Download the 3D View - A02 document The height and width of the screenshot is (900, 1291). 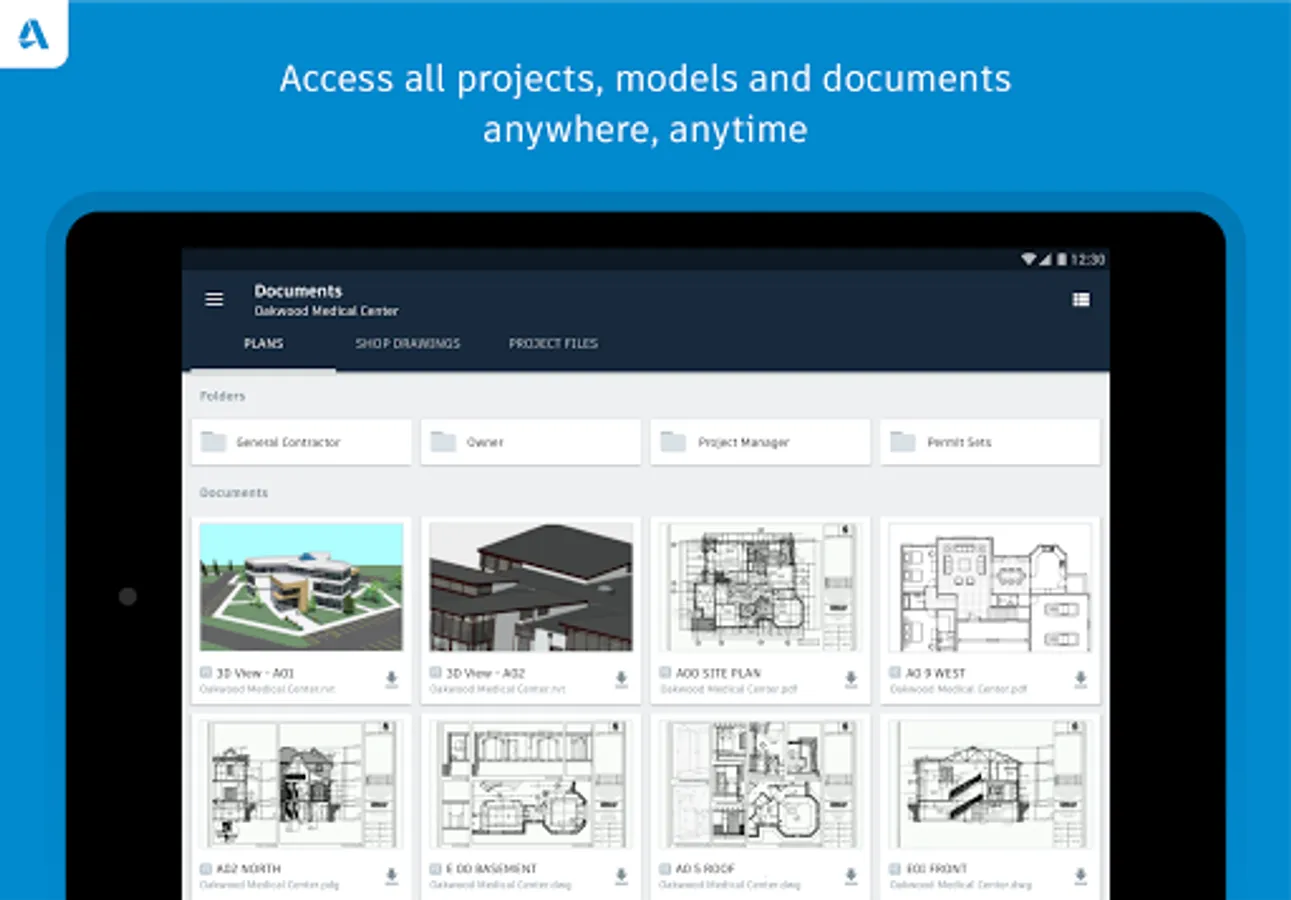coord(621,680)
